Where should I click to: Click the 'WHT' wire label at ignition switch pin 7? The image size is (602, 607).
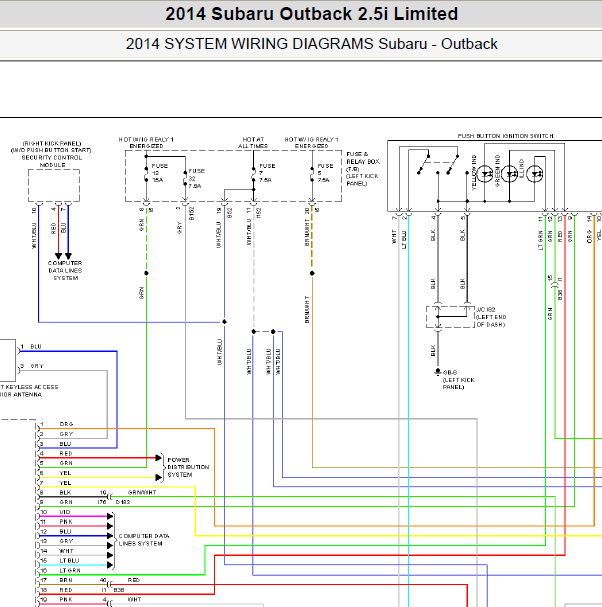(x=394, y=237)
